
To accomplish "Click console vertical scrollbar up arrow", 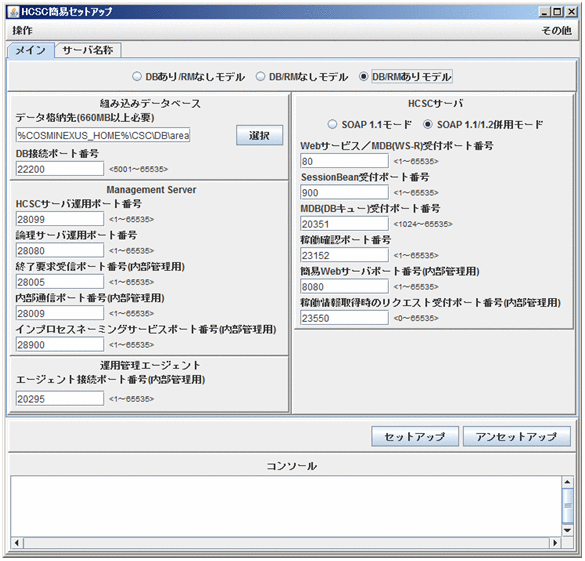I will pos(567,482).
